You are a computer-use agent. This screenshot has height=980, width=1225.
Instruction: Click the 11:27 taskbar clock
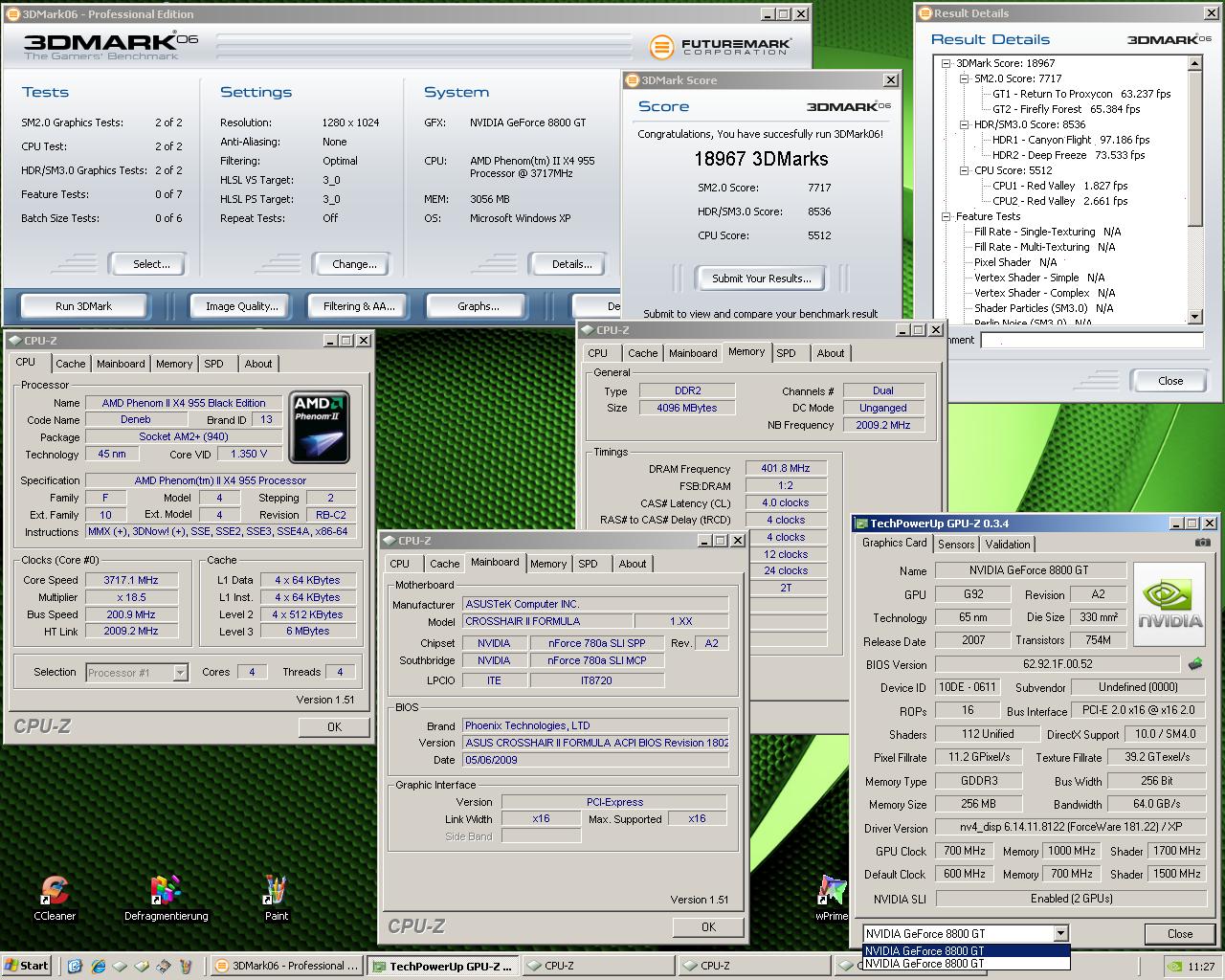(1201, 967)
